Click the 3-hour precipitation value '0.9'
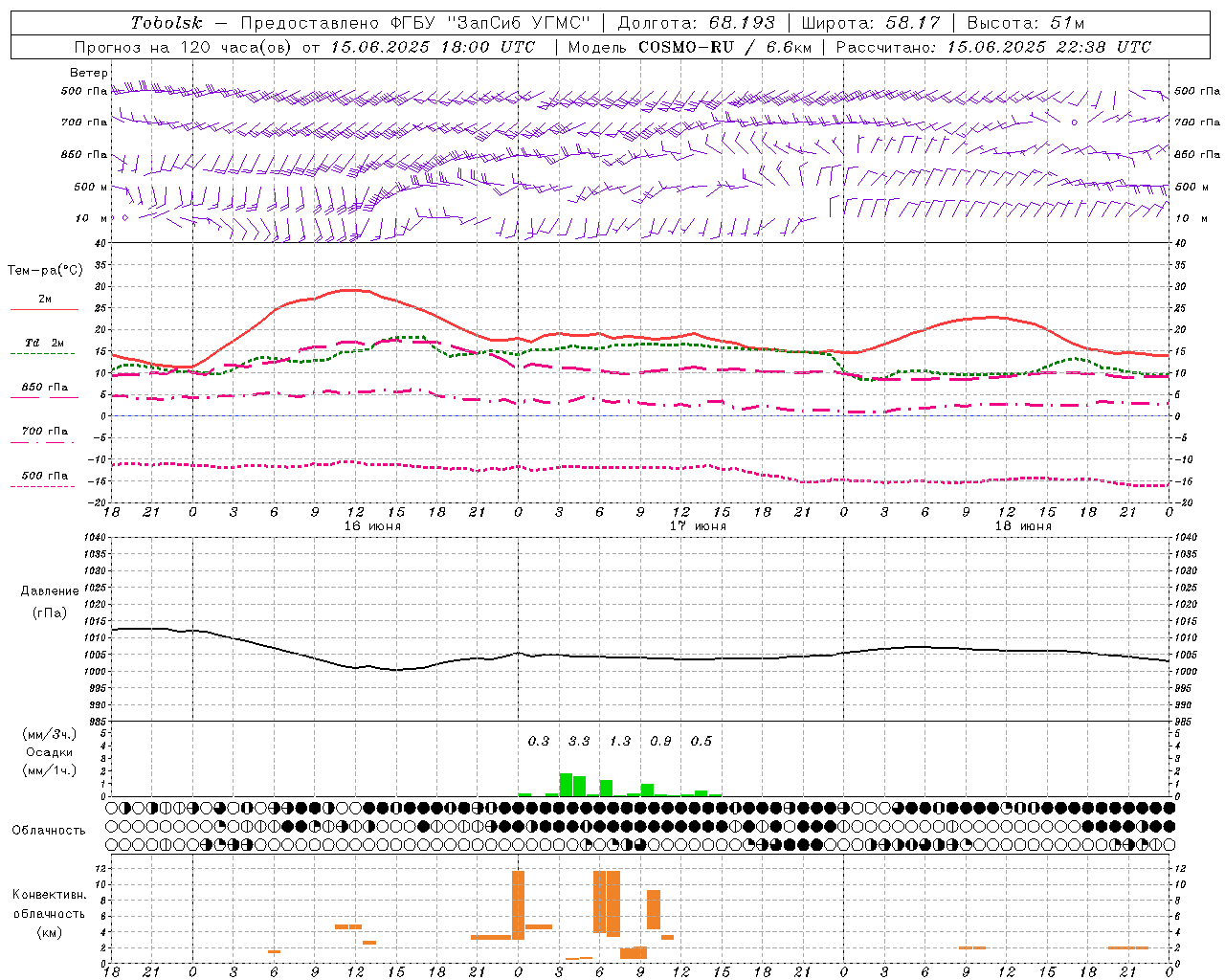This screenshot has height=980, width=1225. click(x=660, y=741)
